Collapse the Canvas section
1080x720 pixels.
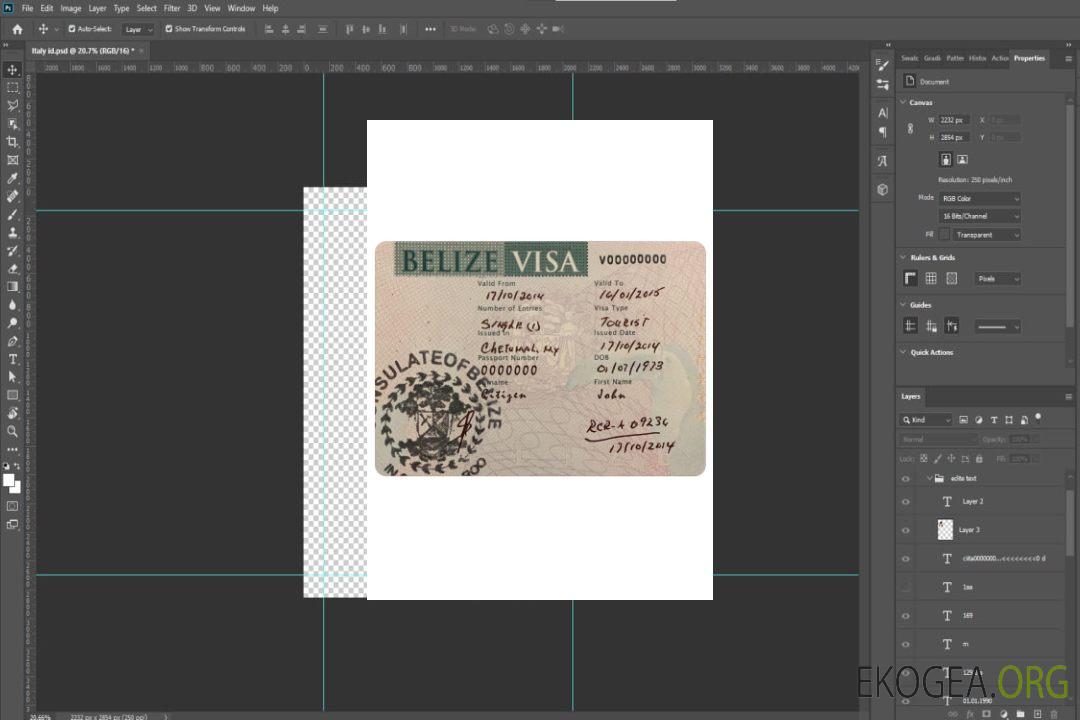pyautogui.click(x=903, y=102)
